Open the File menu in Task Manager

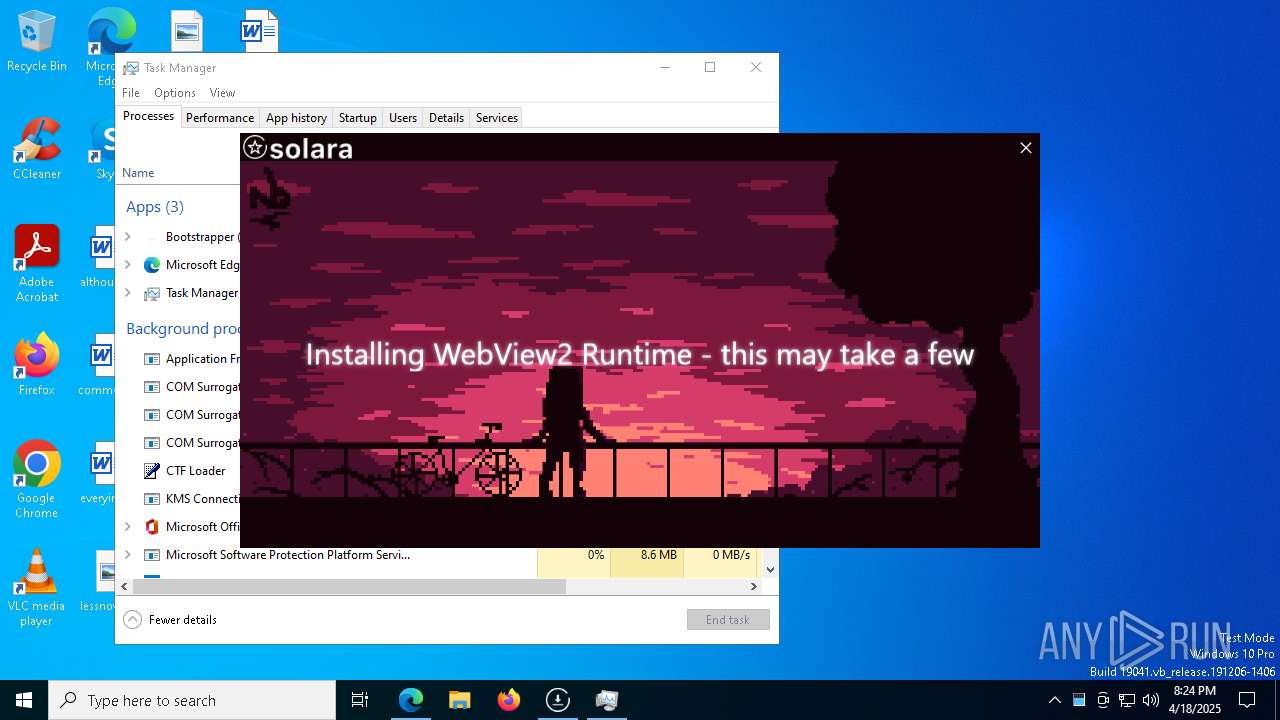pos(131,93)
